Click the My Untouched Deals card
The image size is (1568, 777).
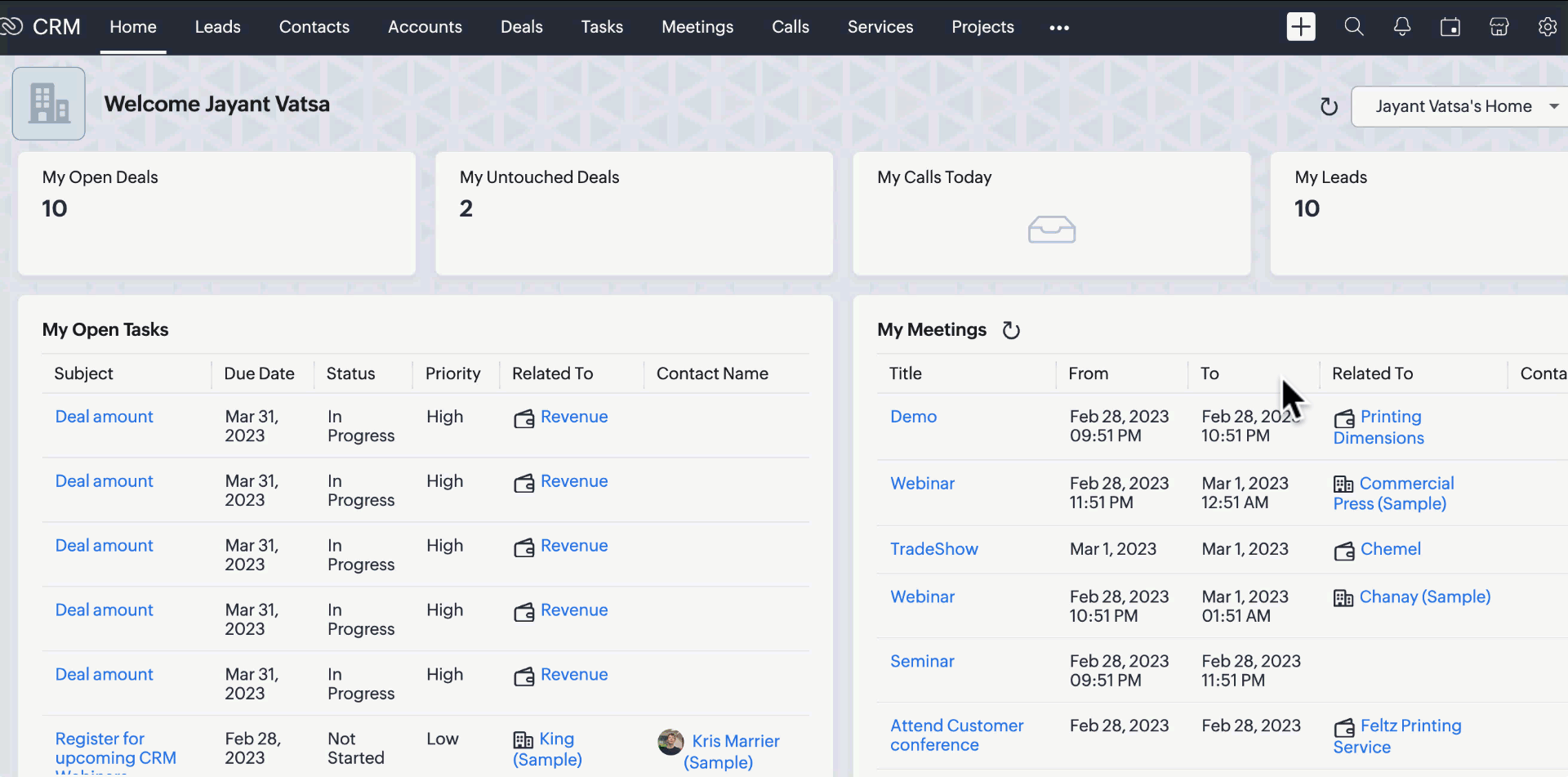(634, 213)
